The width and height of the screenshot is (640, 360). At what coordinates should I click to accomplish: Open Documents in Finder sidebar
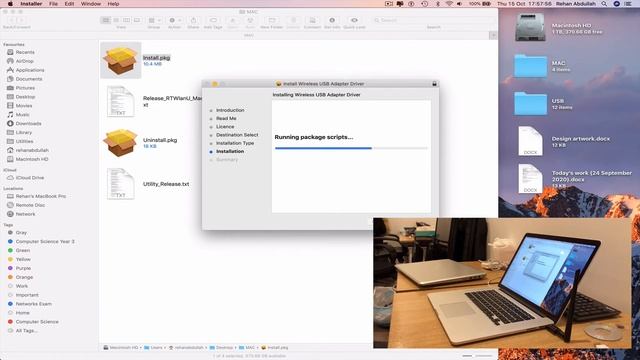tap(29, 79)
